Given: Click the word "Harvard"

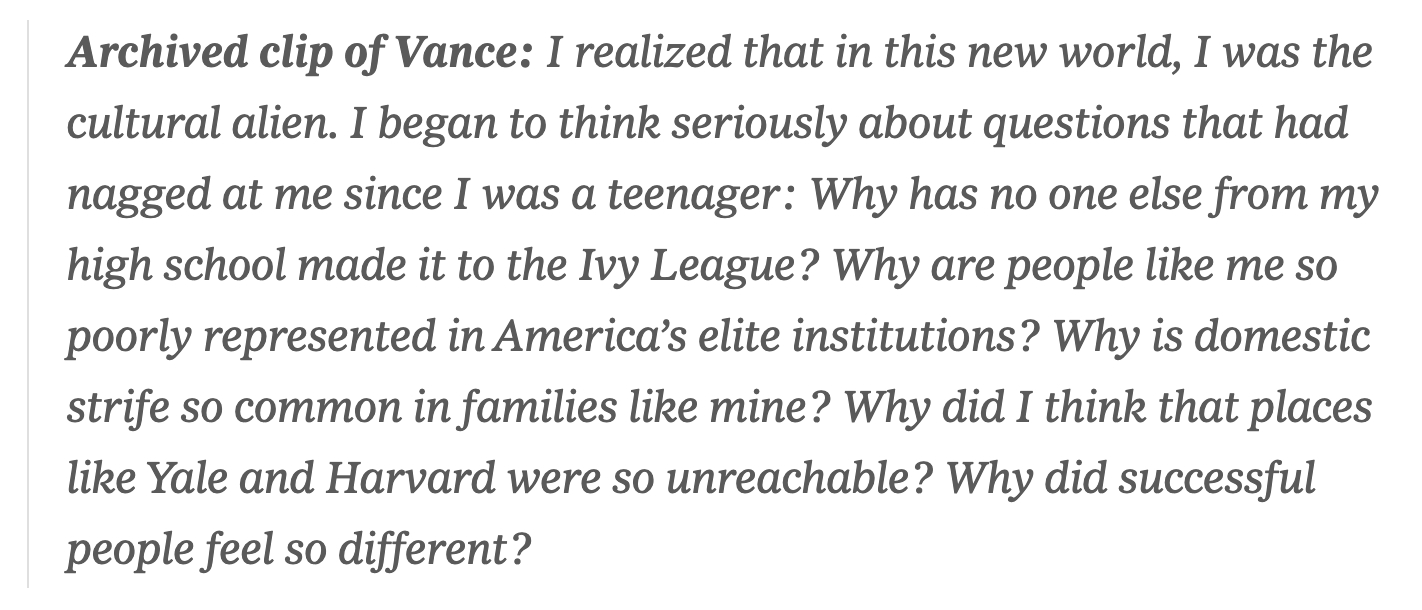Looking at the screenshot, I should (410, 479).
